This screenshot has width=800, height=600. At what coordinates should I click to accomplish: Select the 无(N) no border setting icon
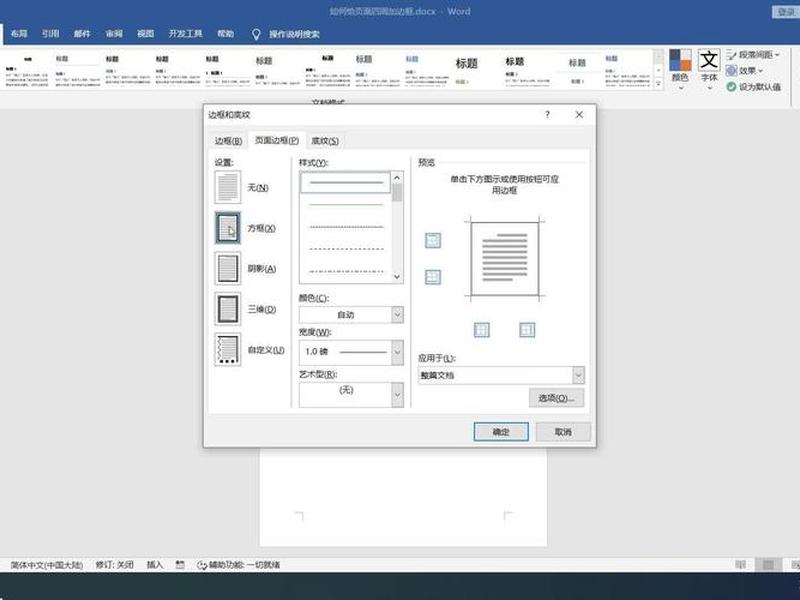click(228, 187)
